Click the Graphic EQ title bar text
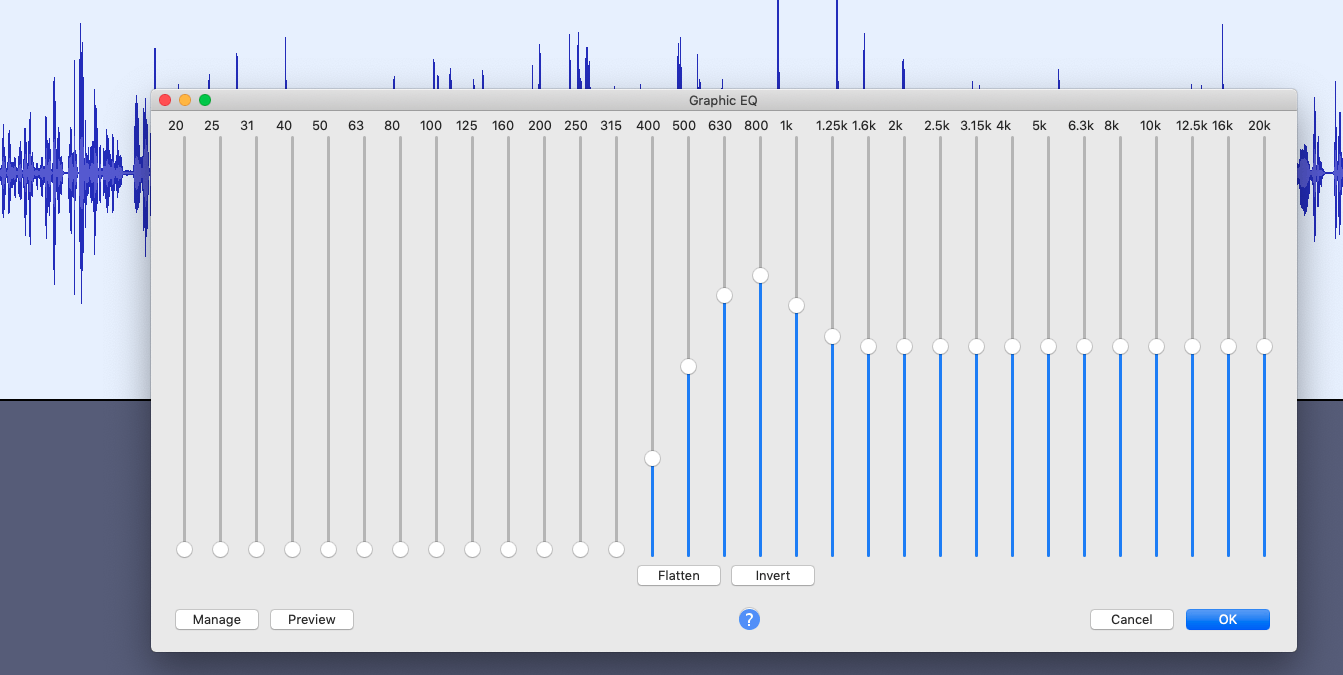The image size is (1343, 675). click(723, 101)
